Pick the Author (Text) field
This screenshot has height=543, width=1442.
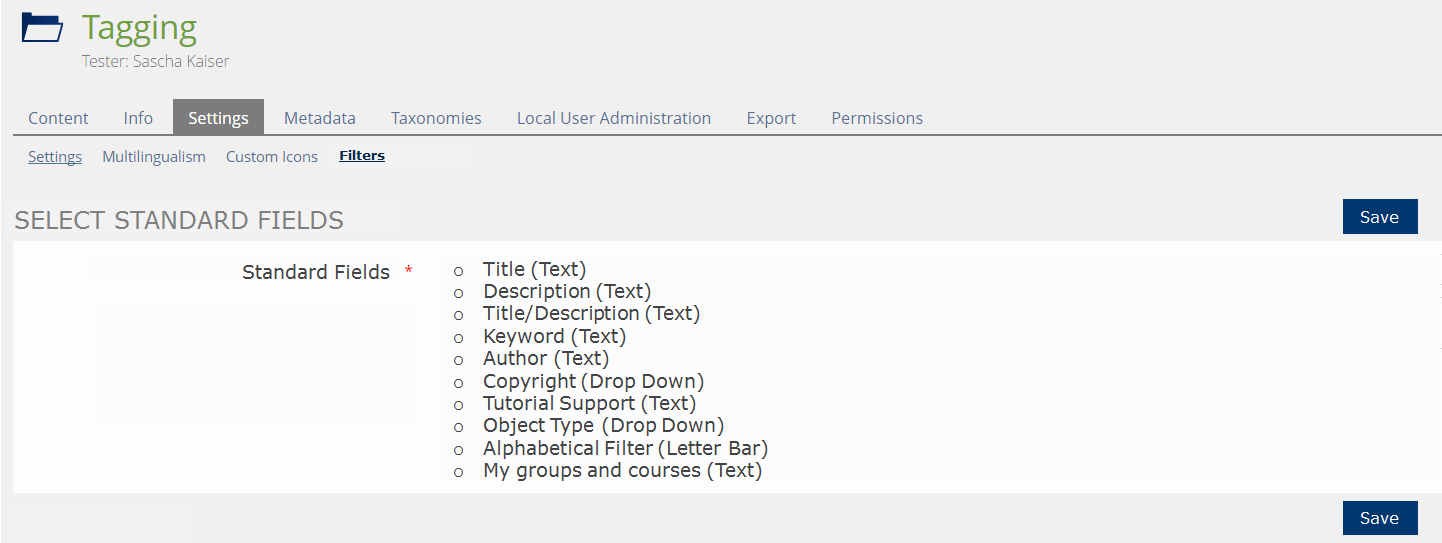pyautogui.click(x=459, y=360)
